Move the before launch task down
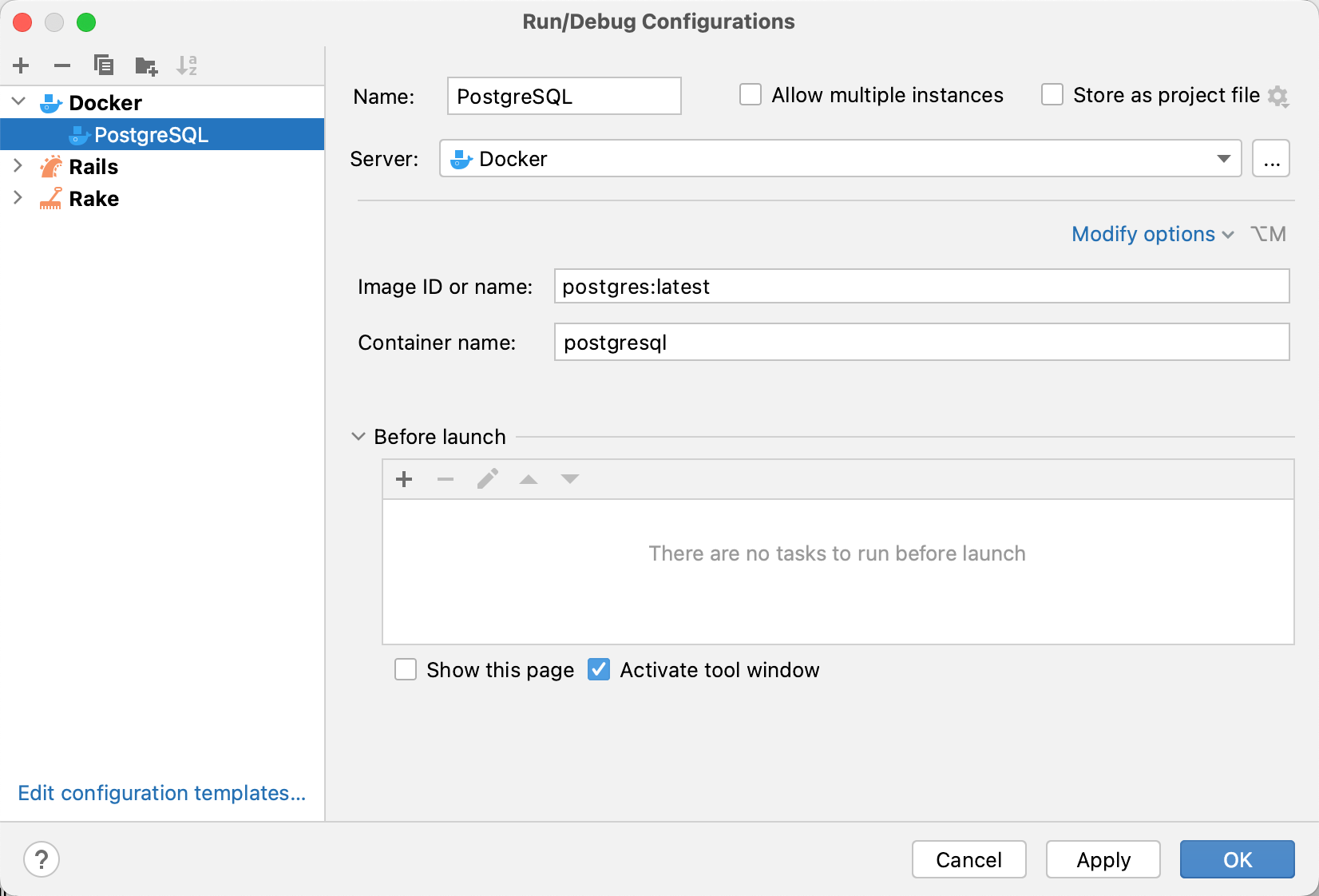This screenshot has height=896, width=1319. [x=570, y=479]
